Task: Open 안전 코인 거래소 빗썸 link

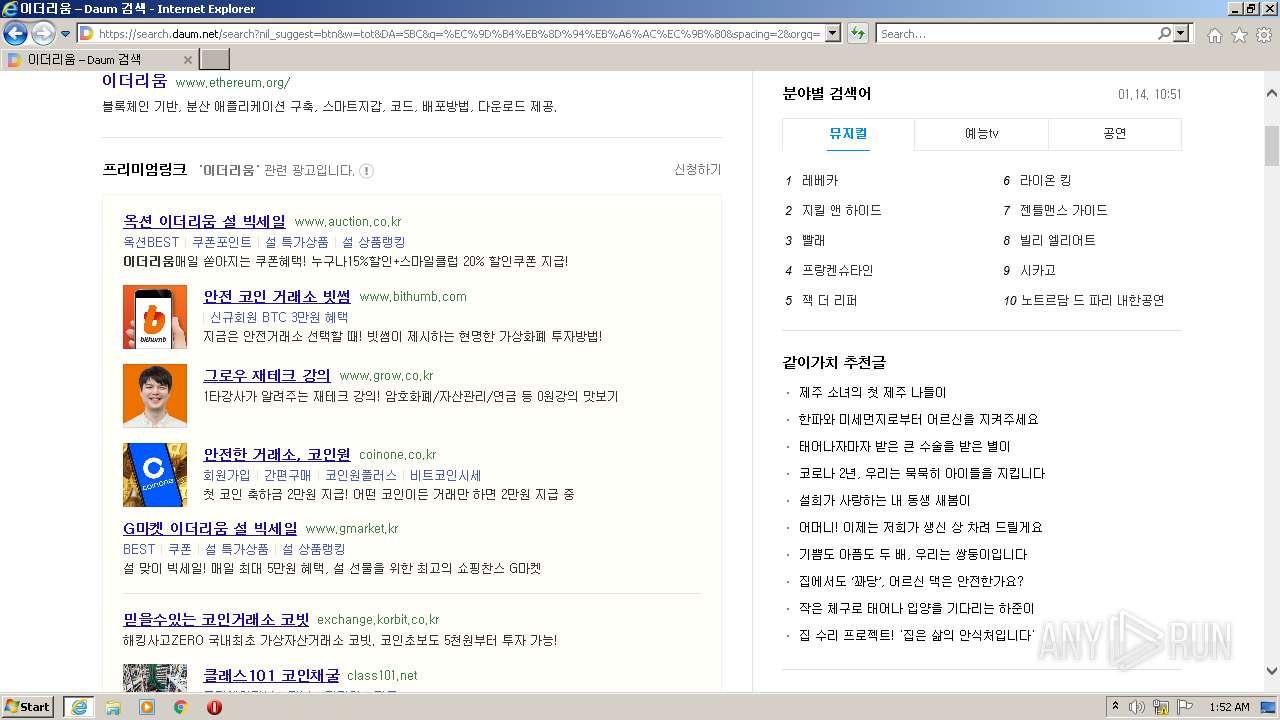Action: 277,296
